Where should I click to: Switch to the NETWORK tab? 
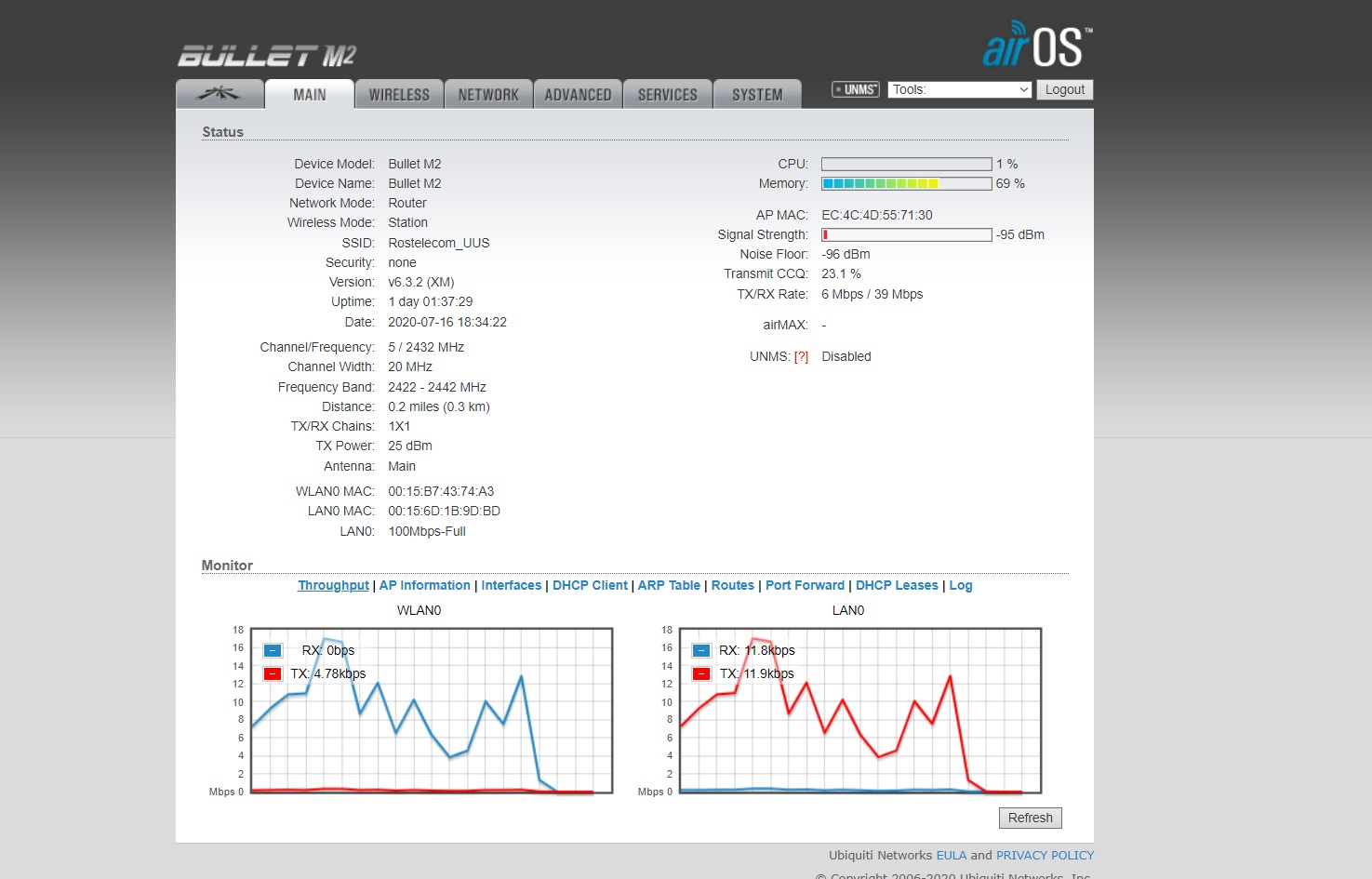(488, 94)
